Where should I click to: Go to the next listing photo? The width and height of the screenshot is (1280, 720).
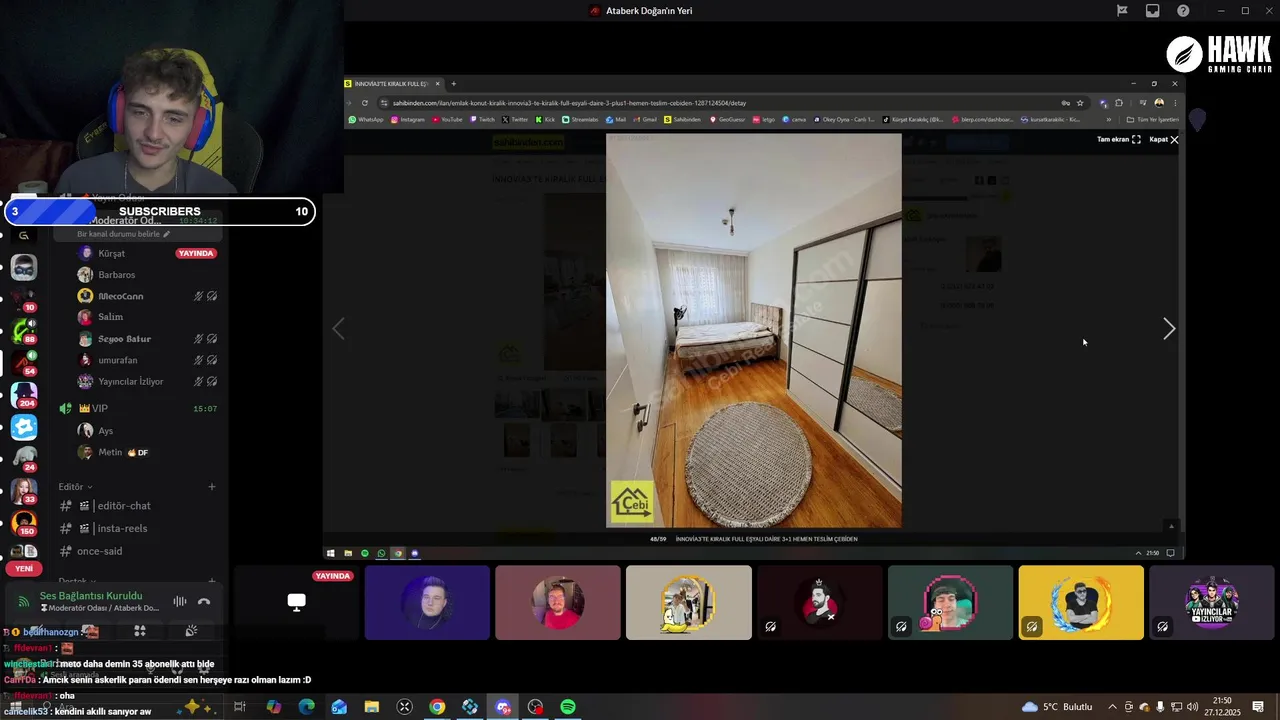1169,329
